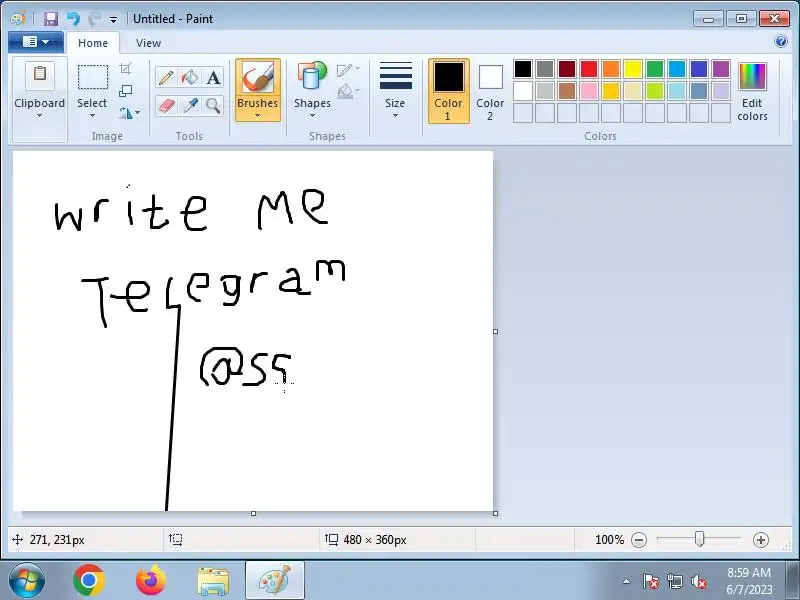Open Paint Help question mark icon
Image resolution: width=800 pixels, height=600 pixels.
[x=781, y=41]
